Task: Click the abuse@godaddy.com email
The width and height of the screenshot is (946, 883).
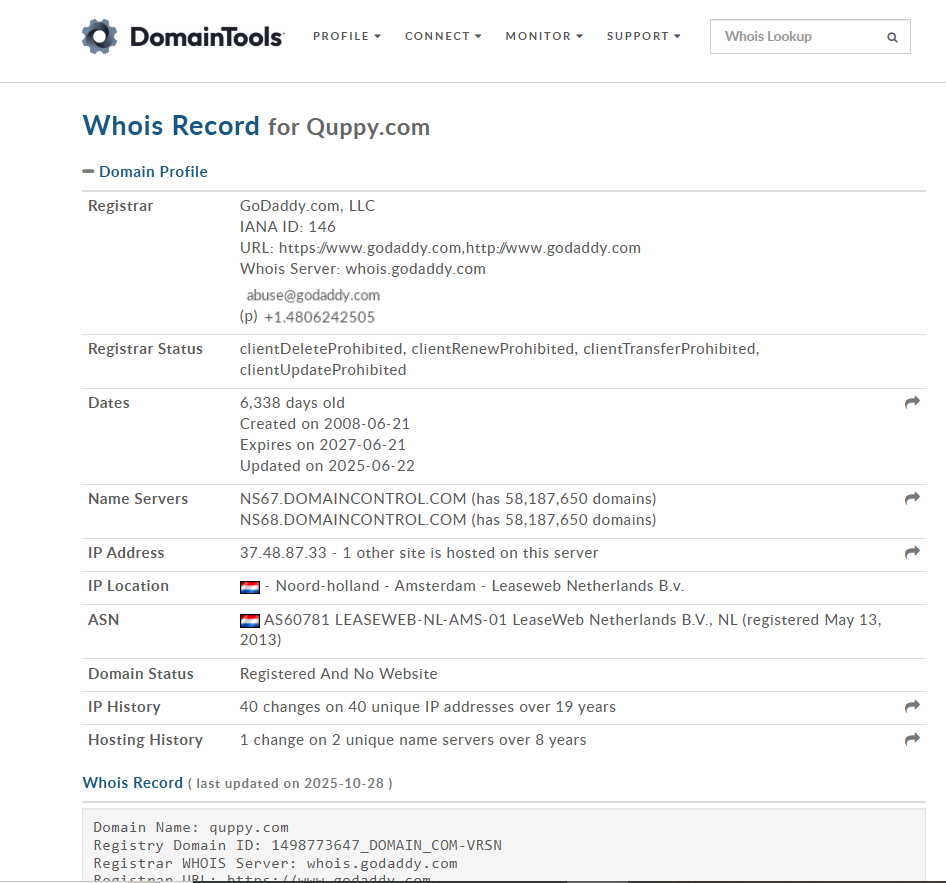Action: tap(313, 295)
